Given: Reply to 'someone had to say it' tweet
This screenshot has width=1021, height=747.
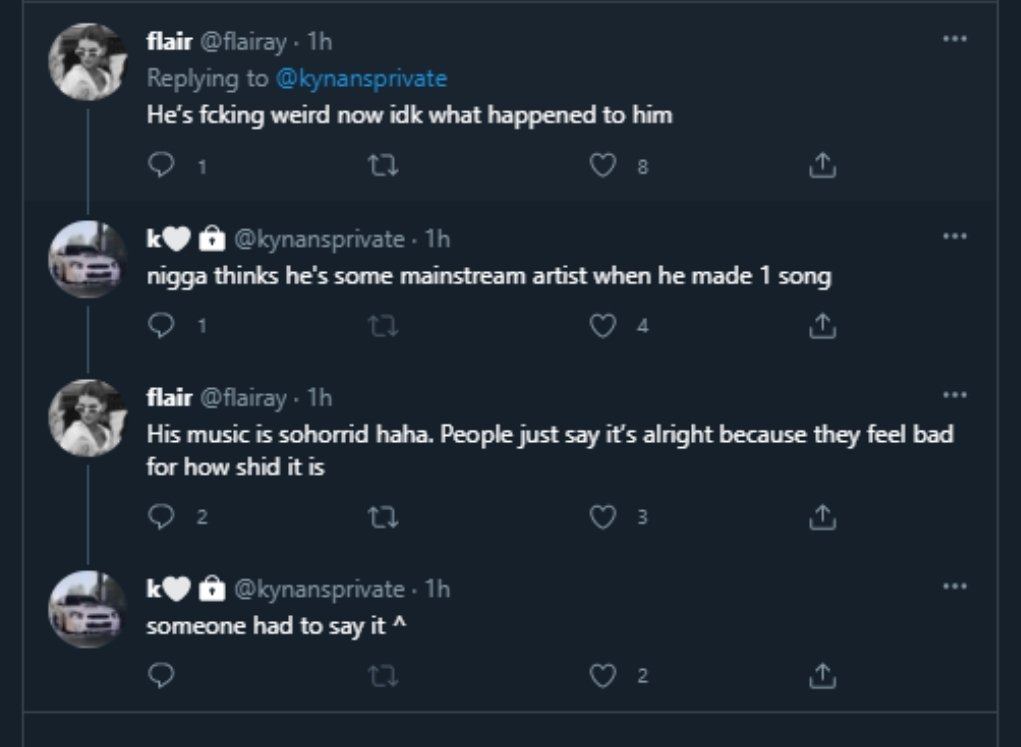Looking at the screenshot, I should coord(162,676).
